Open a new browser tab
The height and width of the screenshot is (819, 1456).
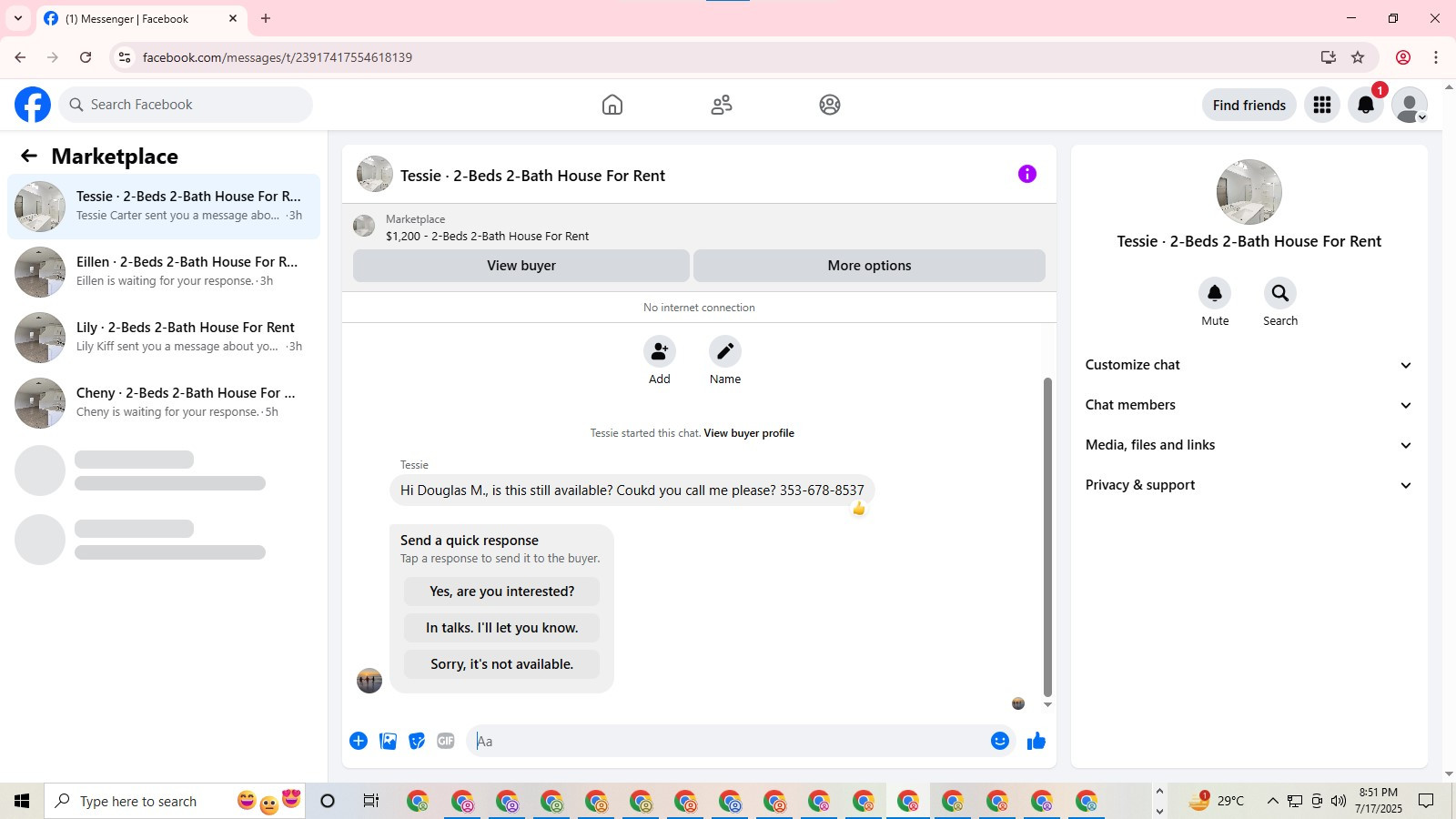[x=266, y=18]
